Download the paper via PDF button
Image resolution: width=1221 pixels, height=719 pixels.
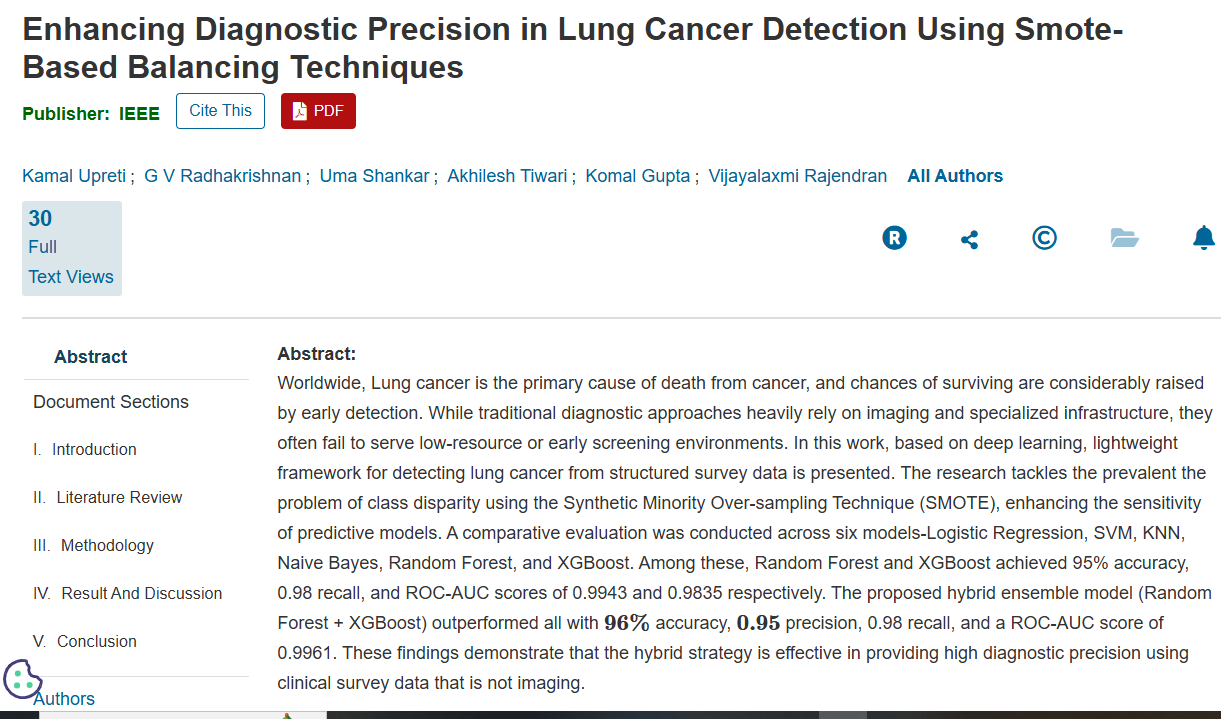coord(318,111)
